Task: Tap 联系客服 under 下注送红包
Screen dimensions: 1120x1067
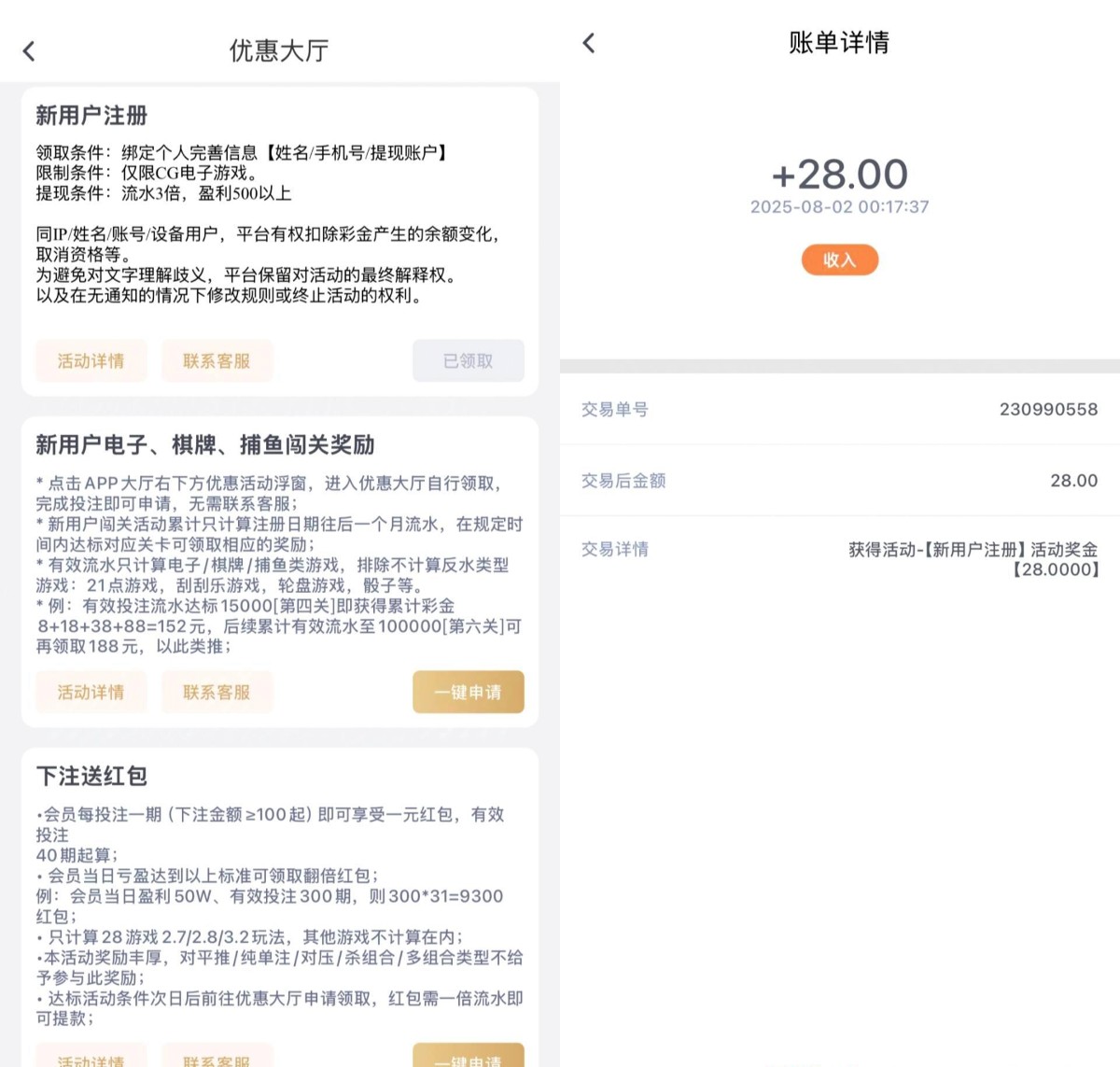Action: coord(217,1056)
